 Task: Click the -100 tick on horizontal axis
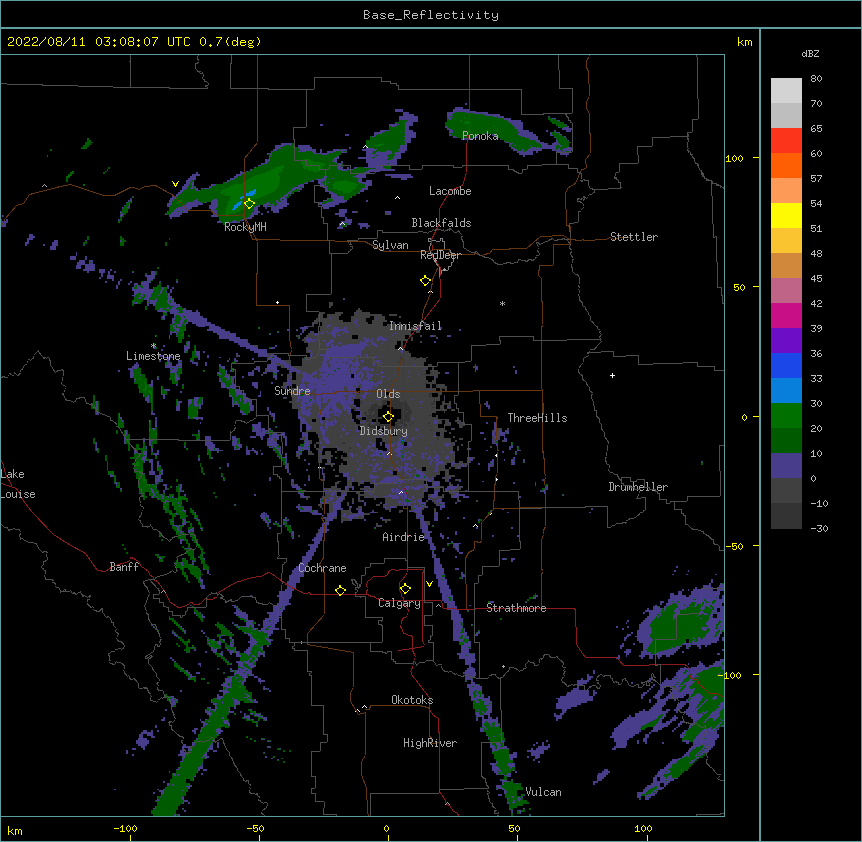click(x=125, y=828)
